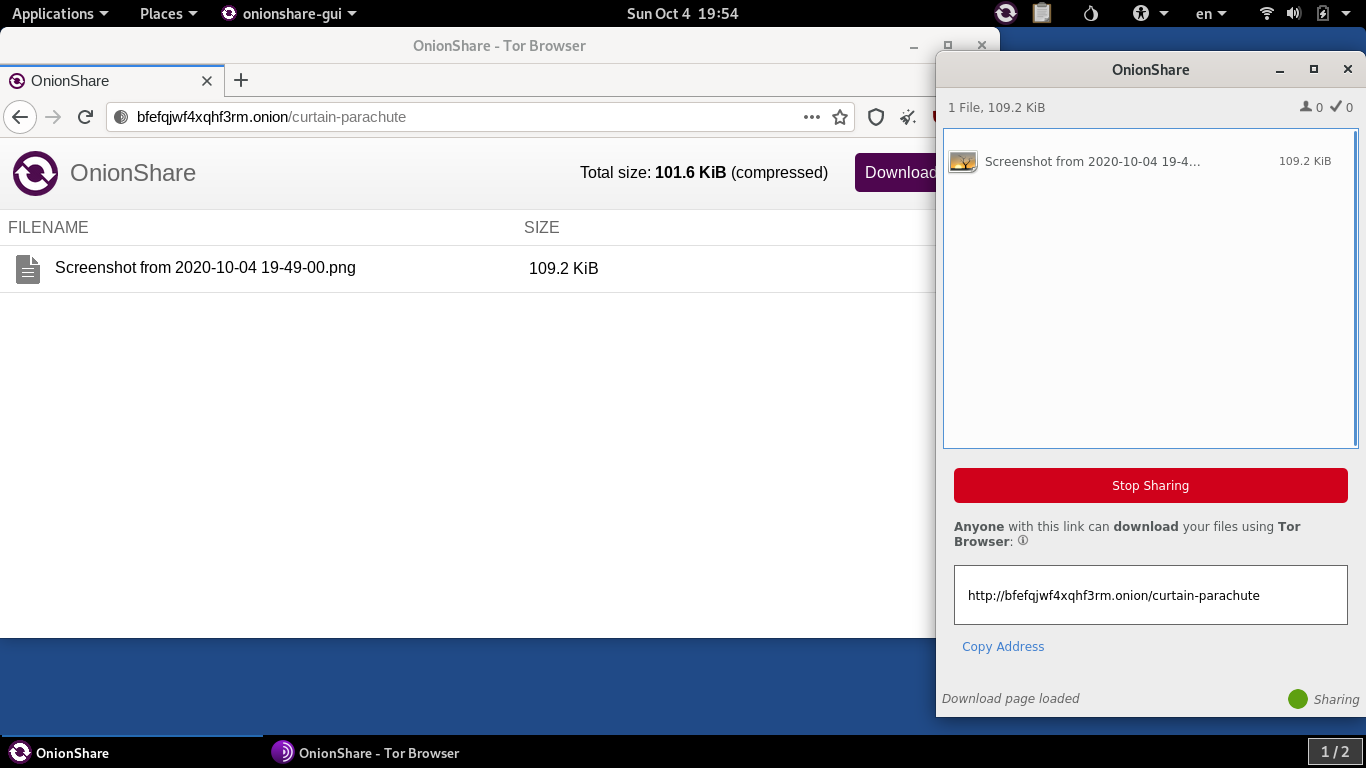1366x768 pixels.
Task: Click the browser Back arrow button
Action: tap(20, 117)
